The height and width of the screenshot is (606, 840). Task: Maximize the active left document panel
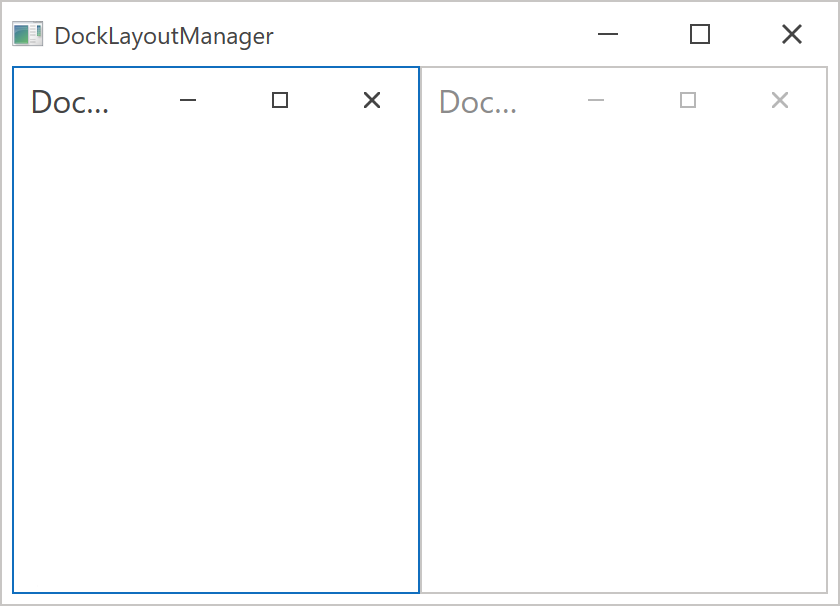pos(280,100)
